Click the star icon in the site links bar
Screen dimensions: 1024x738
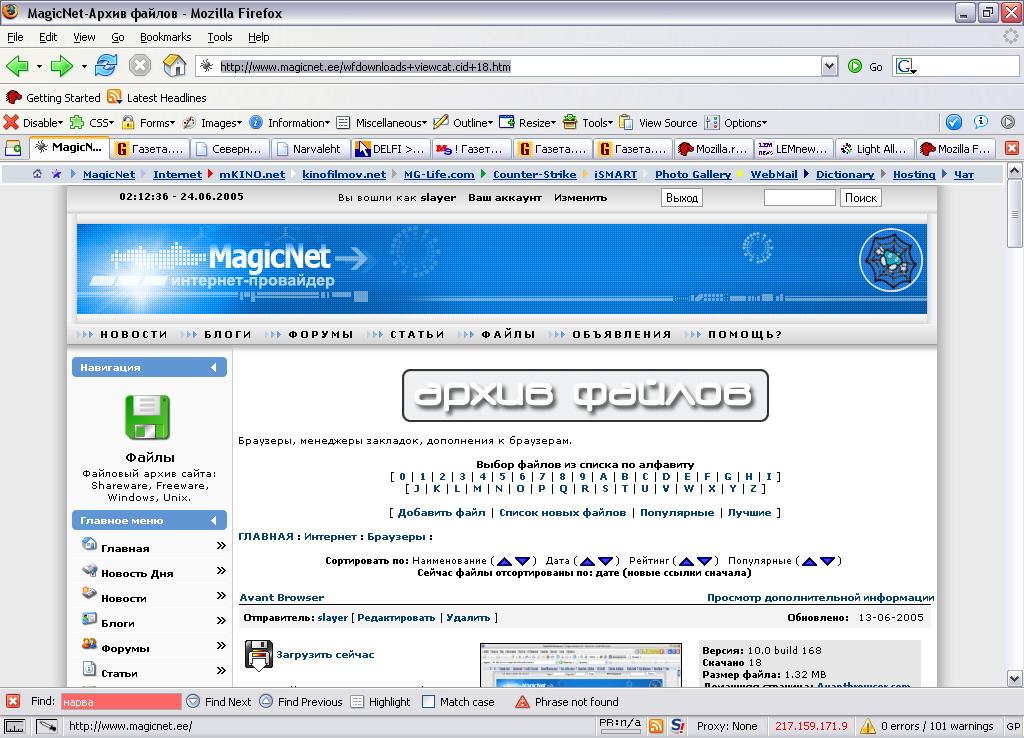click(57, 174)
